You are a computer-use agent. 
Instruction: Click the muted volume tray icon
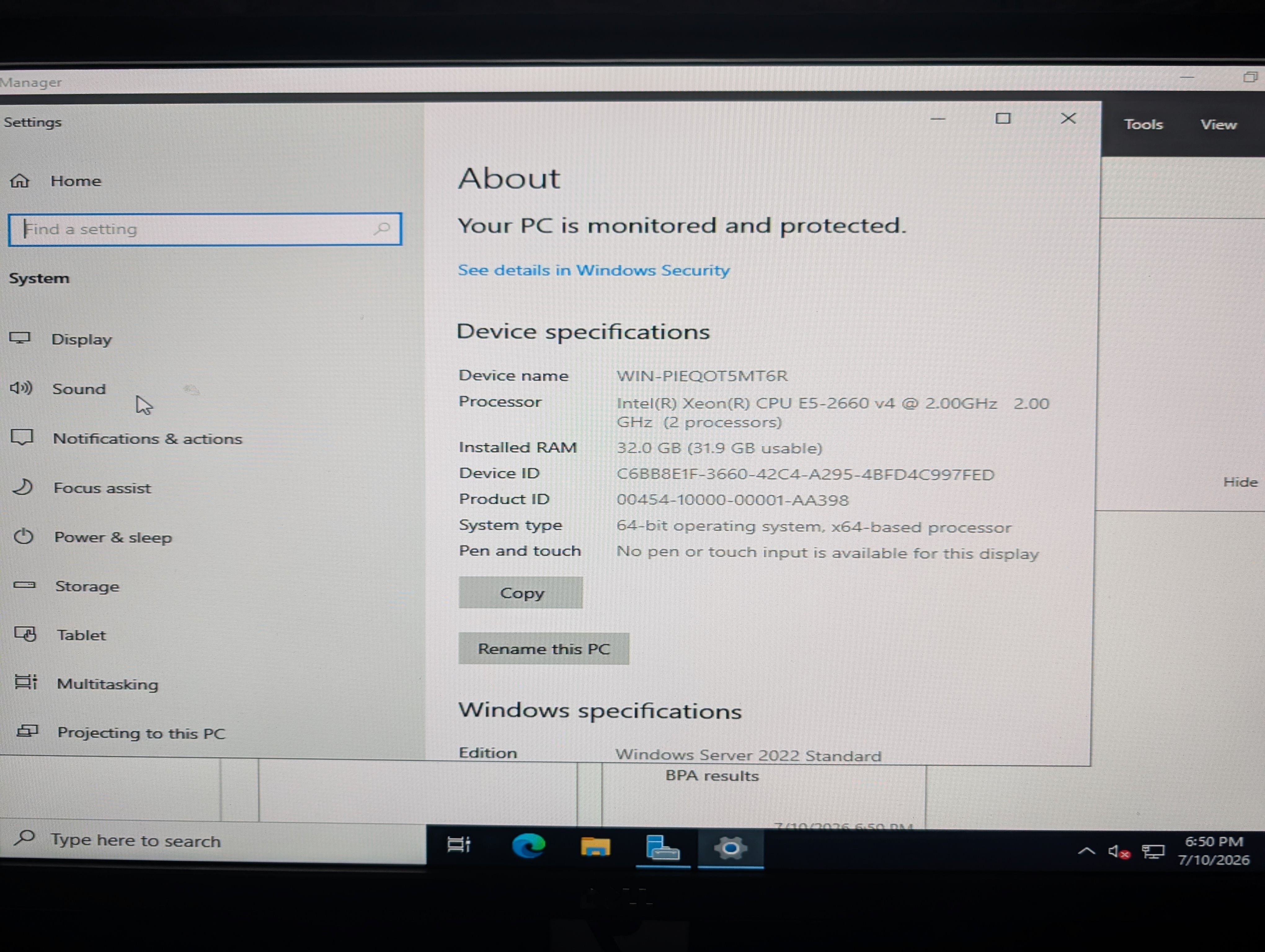(x=1119, y=852)
